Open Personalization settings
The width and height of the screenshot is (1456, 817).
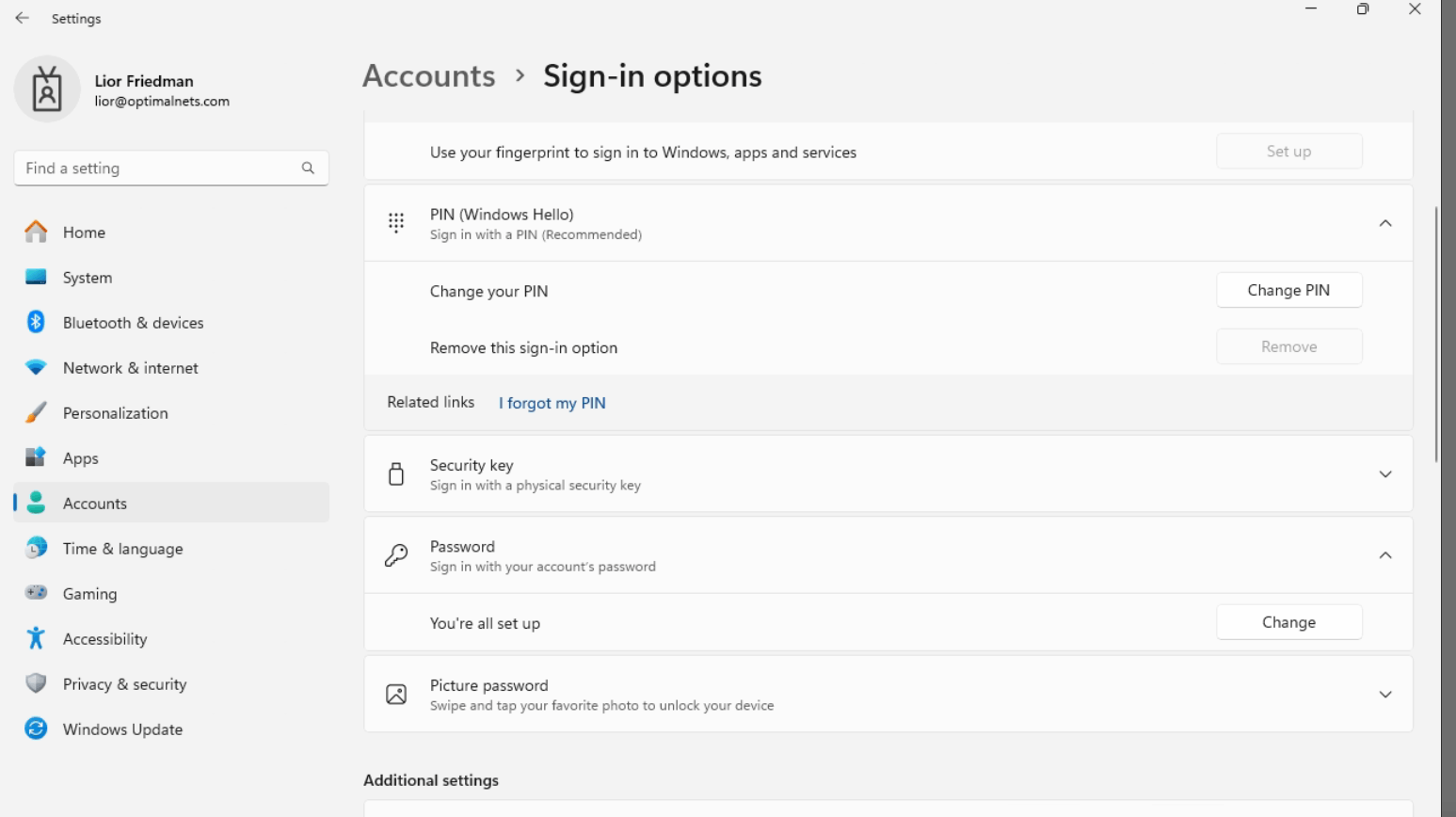pos(171,412)
